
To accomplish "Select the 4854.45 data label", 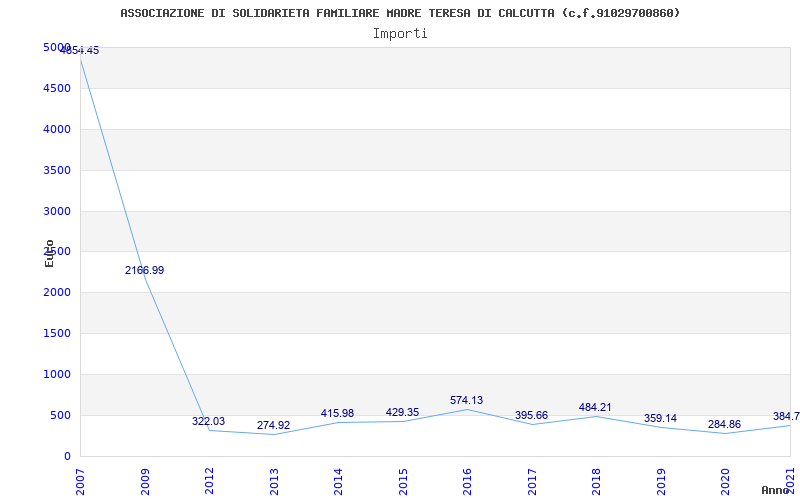I will [x=80, y=51].
